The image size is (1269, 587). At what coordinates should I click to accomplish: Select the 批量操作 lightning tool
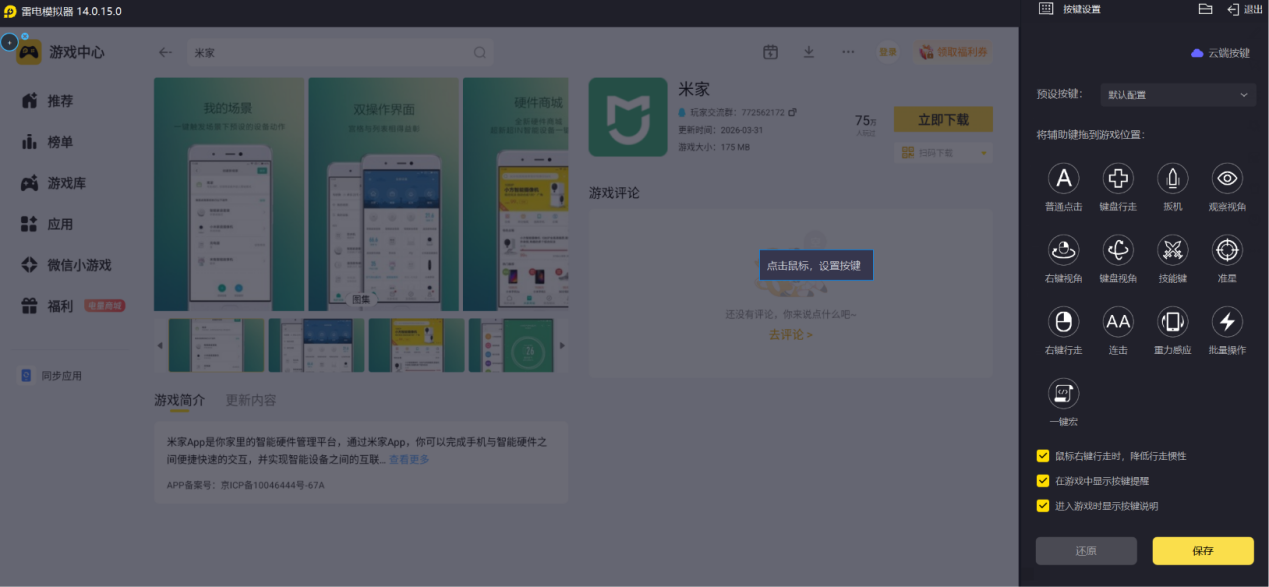[x=1227, y=322]
